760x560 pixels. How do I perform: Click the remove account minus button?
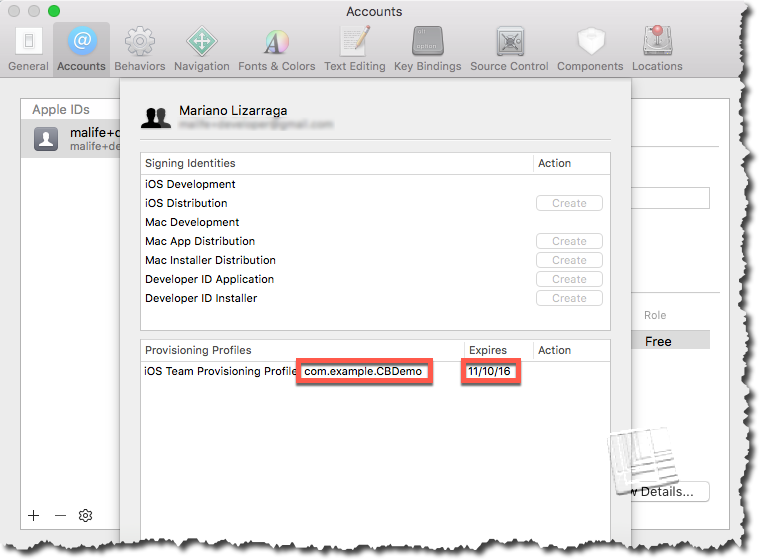(x=60, y=515)
